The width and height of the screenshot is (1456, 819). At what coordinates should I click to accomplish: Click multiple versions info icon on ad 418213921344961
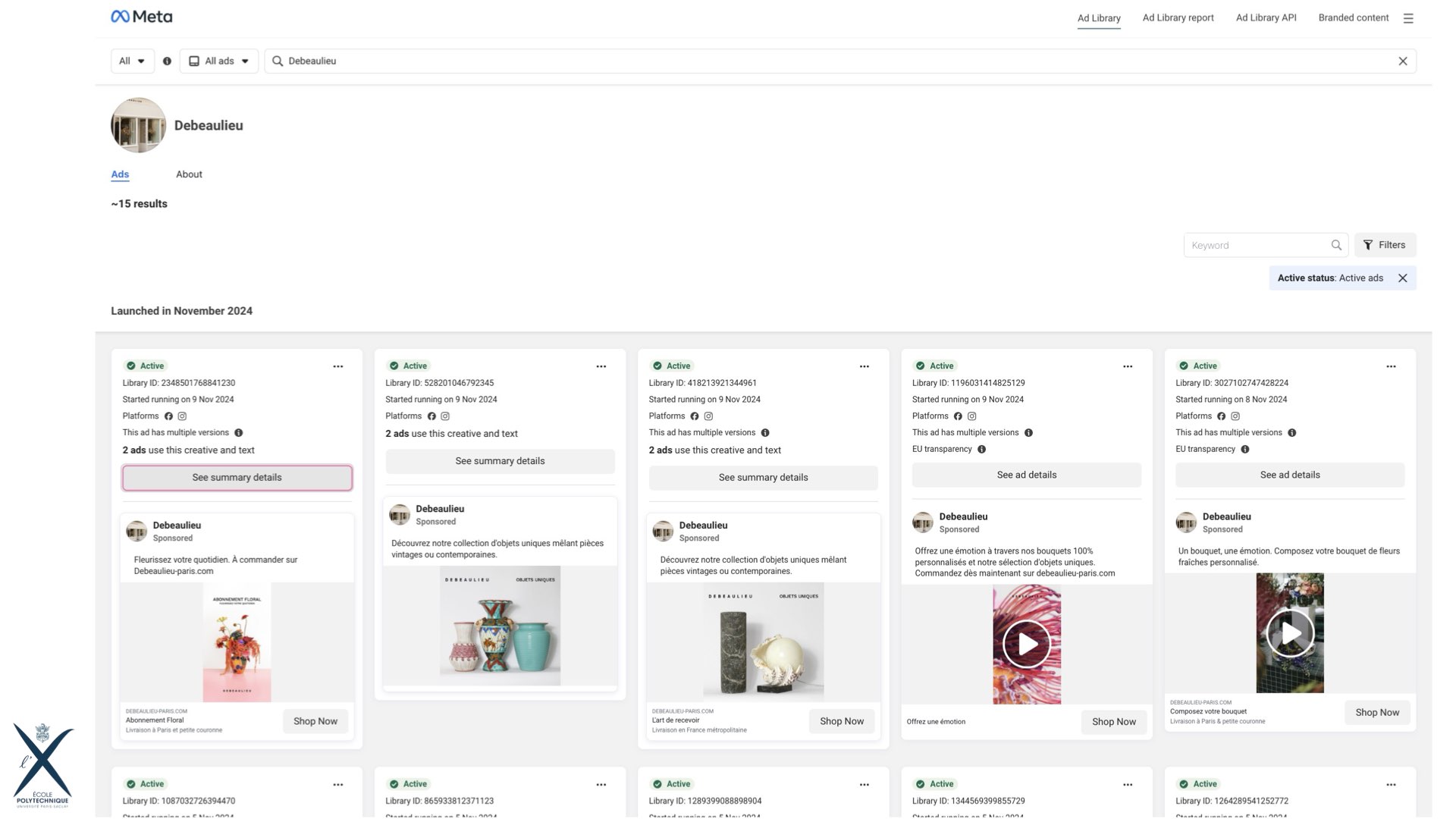765,433
